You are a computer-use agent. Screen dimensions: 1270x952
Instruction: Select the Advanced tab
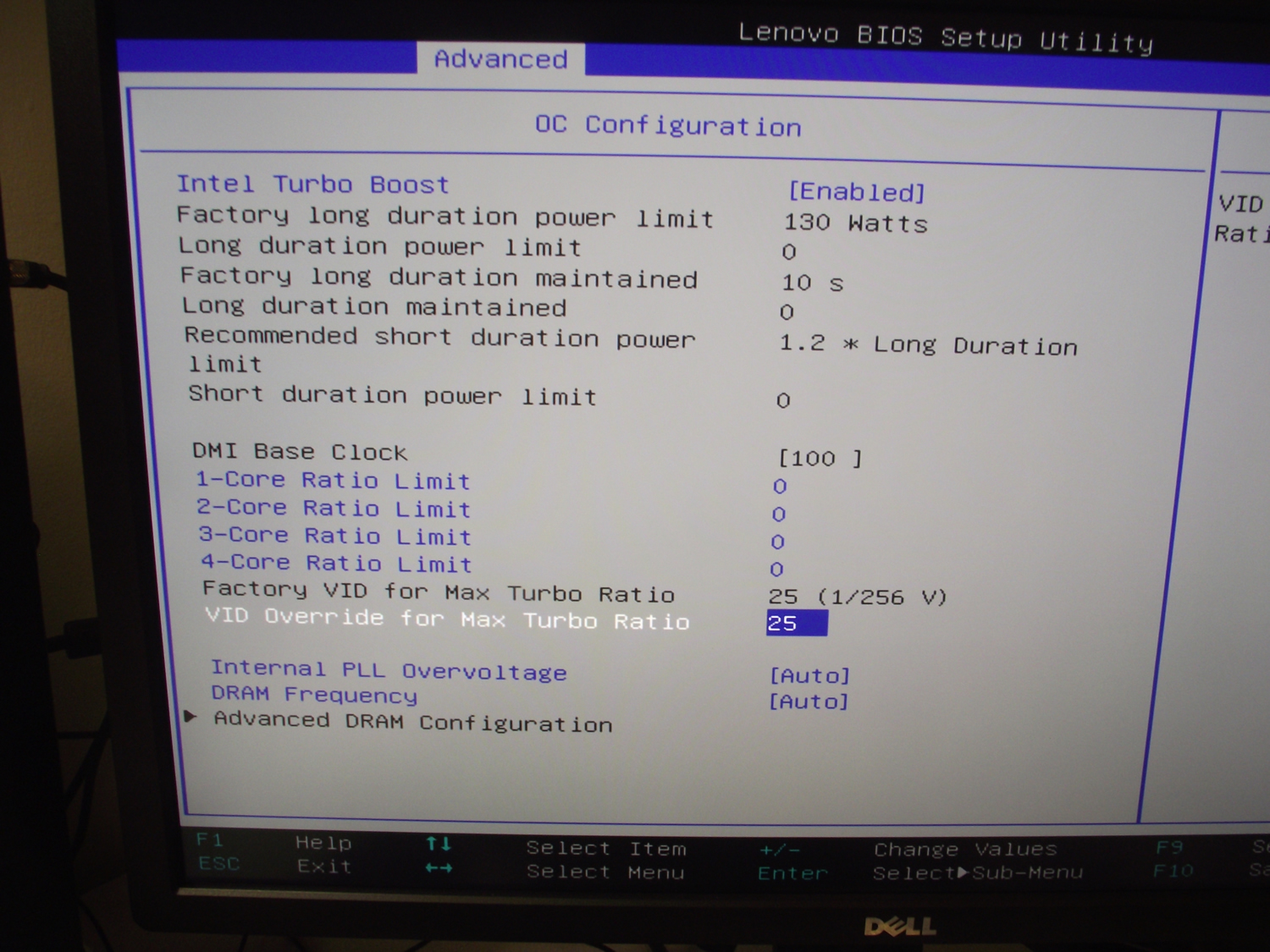pyautogui.click(x=500, y=58)
